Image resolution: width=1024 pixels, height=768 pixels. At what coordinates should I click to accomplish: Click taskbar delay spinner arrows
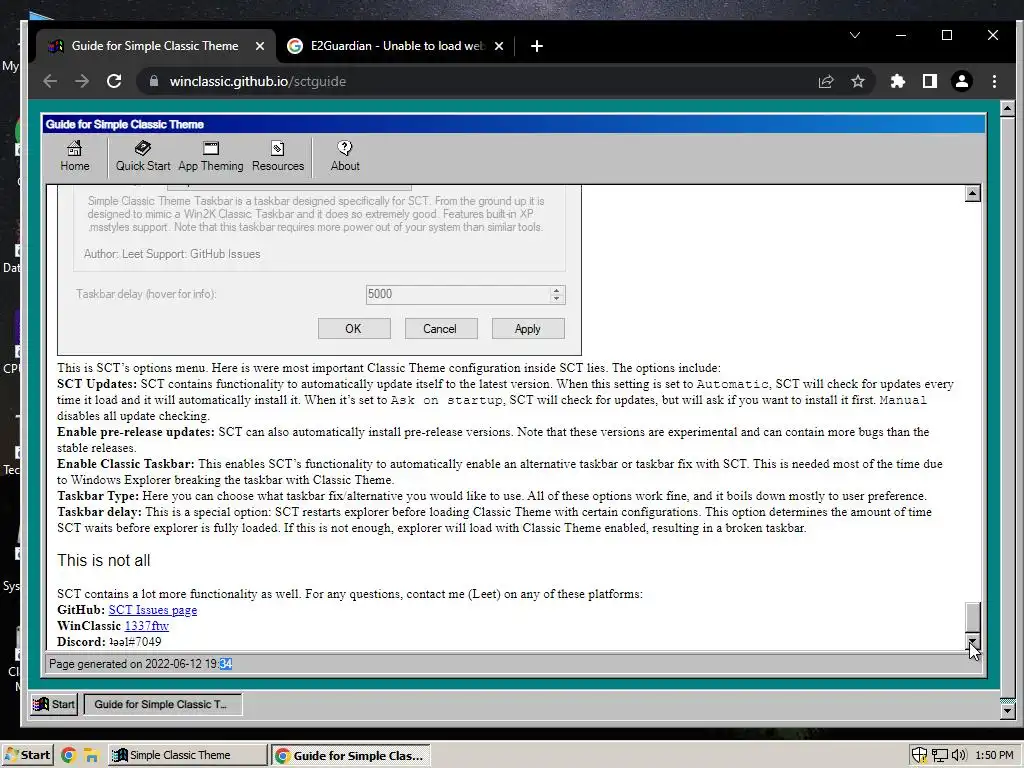tap(556, 294)
